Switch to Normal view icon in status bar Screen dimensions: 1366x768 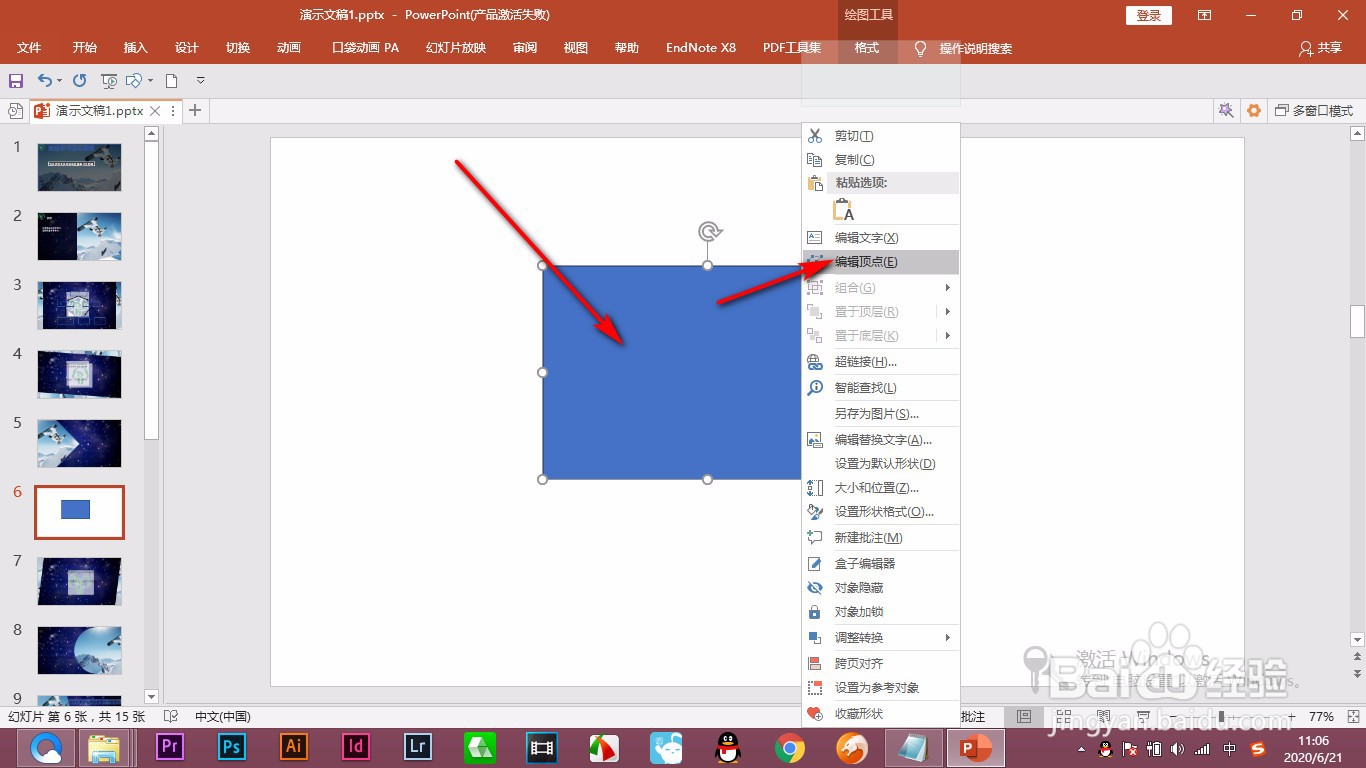click(x=1024, y=717)
